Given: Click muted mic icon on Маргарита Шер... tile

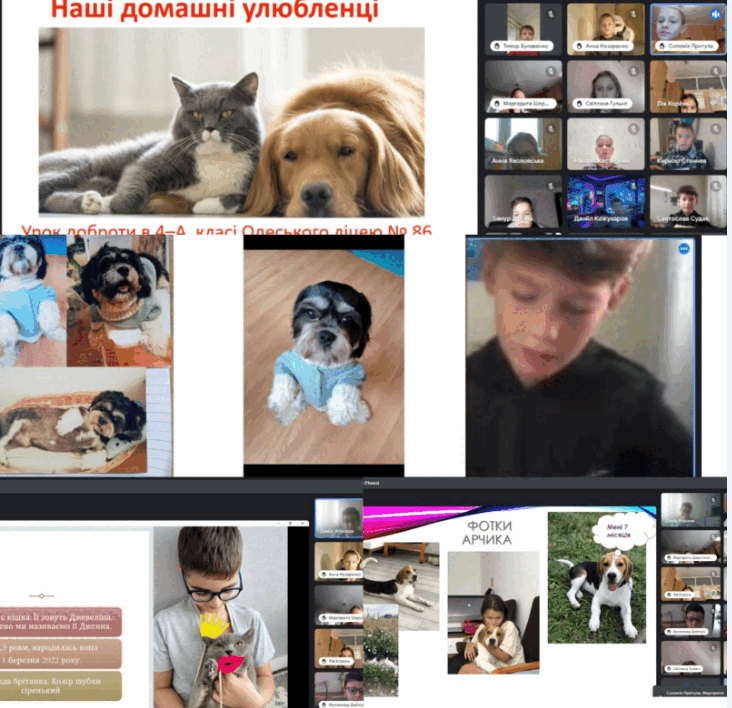Looking at the screenshot, I should click(x=551, y=71).
